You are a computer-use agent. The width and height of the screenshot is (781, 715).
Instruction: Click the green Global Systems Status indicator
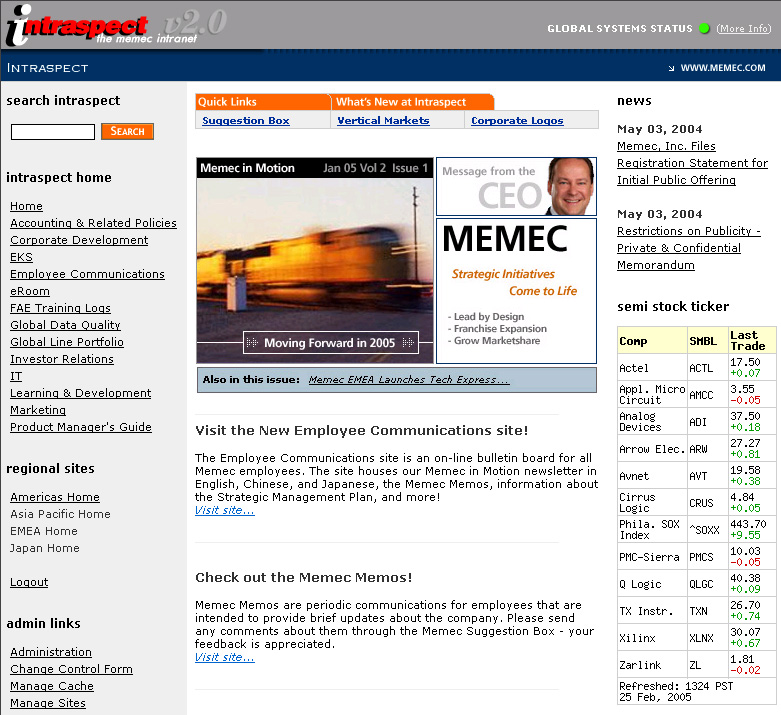coord(705,29)
